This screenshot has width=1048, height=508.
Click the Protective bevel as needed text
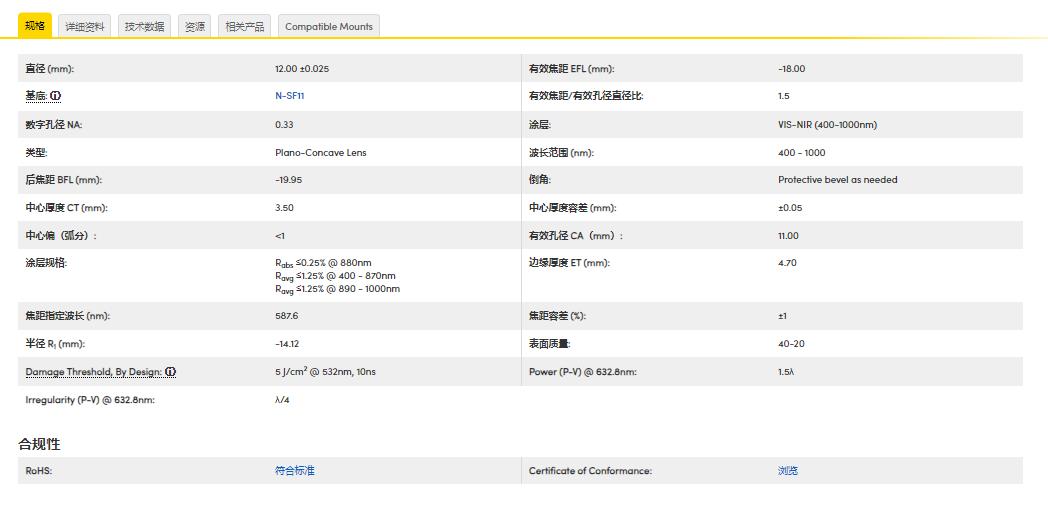[x=837, y=180]
